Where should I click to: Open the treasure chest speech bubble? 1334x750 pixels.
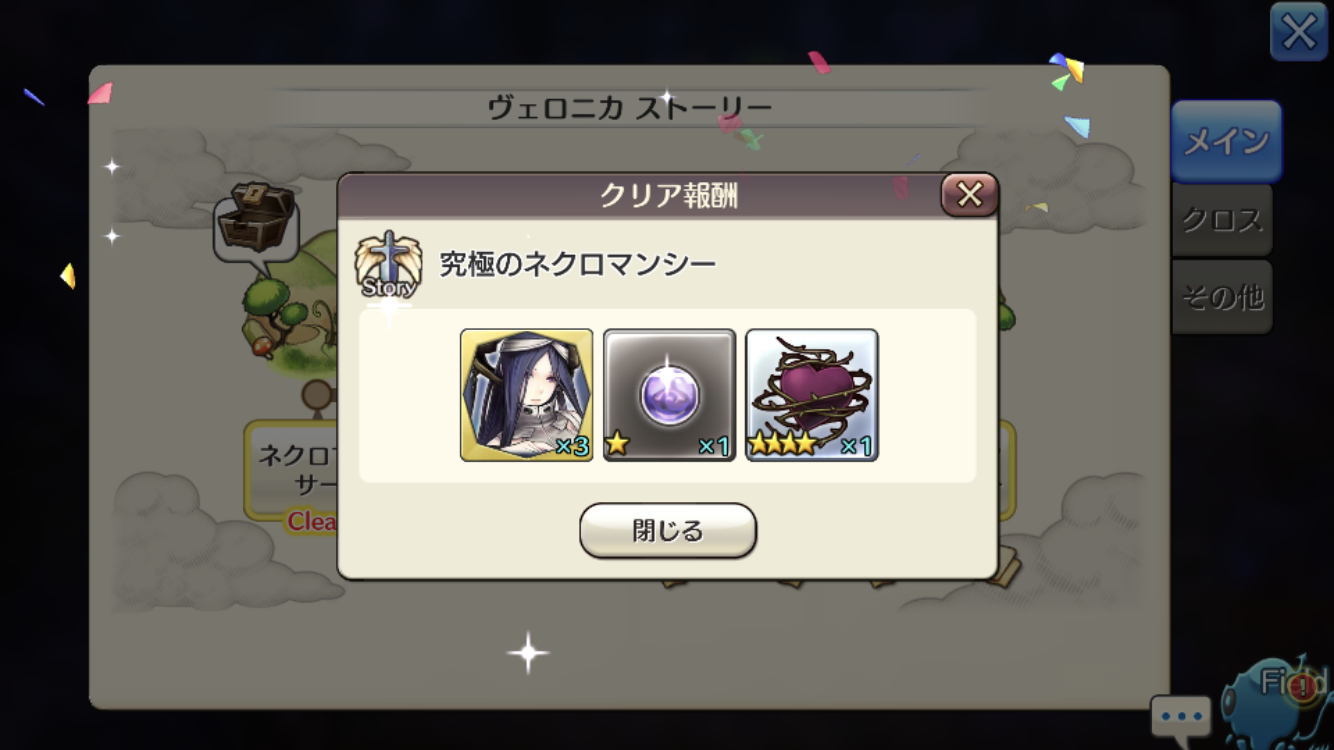click(x=256, y=223)
